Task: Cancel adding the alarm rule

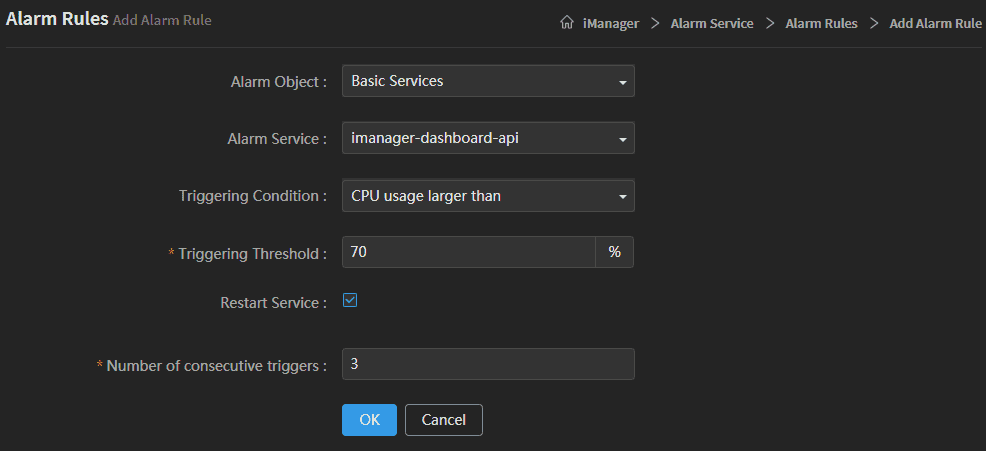Action: coord(443,420)
